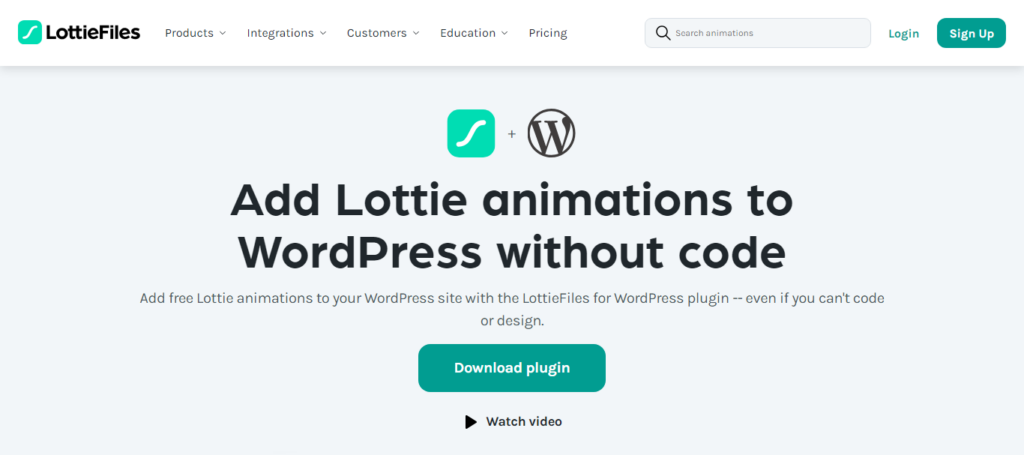1024x455 pixels.
Task: Open the Customers navigation item
Action: pos(376,33)
